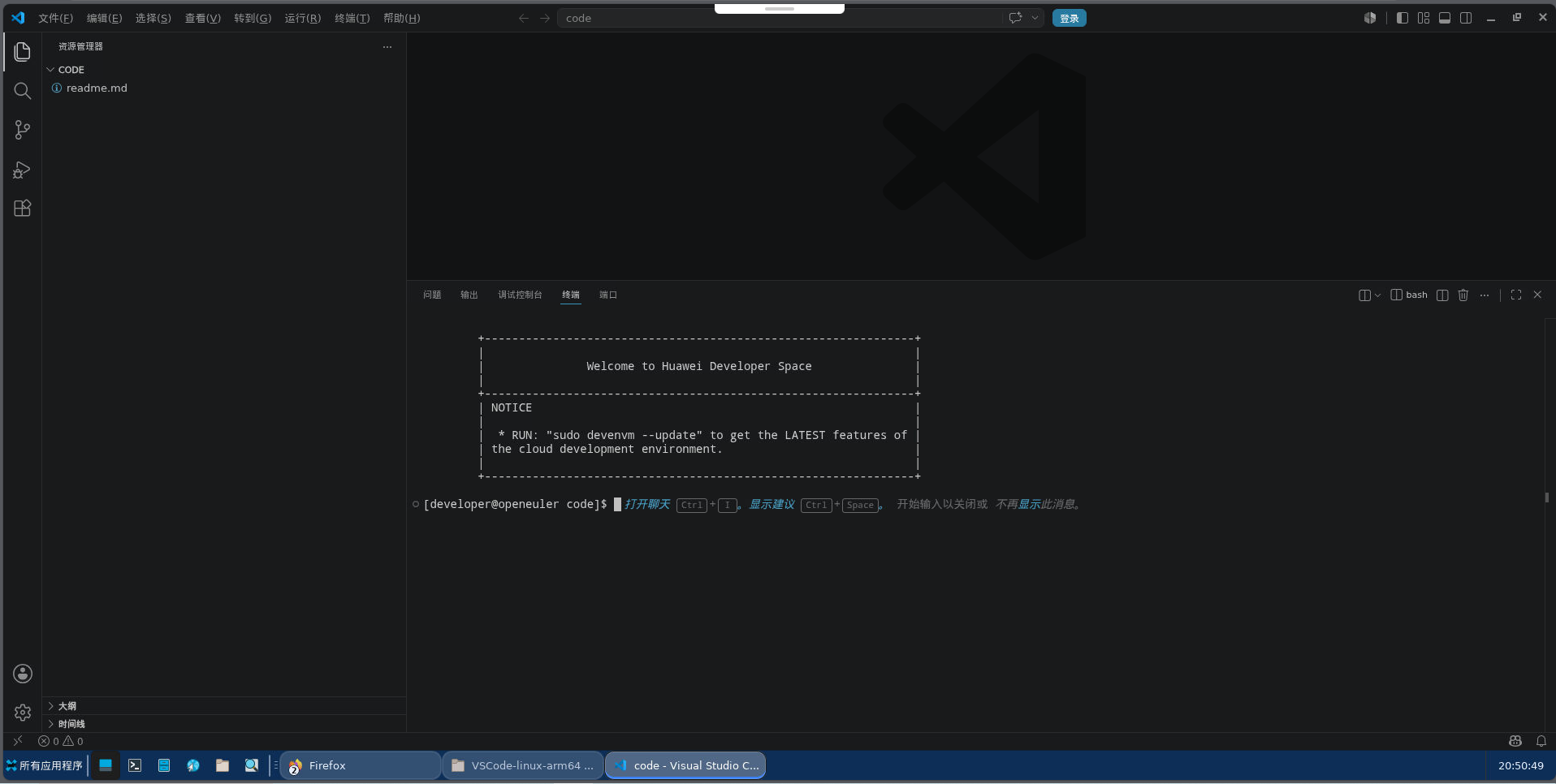Click the hexagon icon in the title bar
1556x784 pixels.
(x=1370, y=18)
